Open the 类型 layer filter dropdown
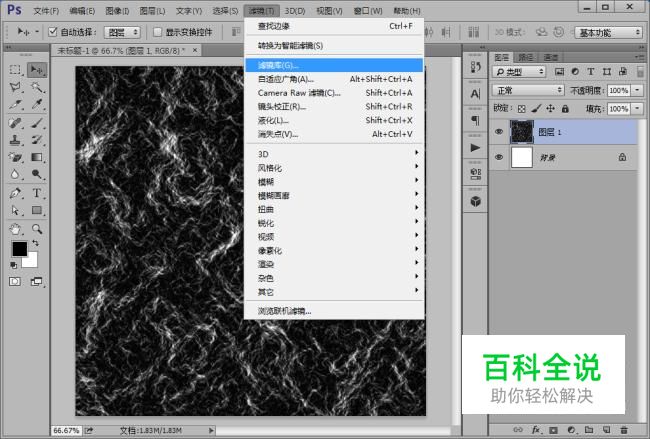This screenshot has width=650, height=439. 519,72
